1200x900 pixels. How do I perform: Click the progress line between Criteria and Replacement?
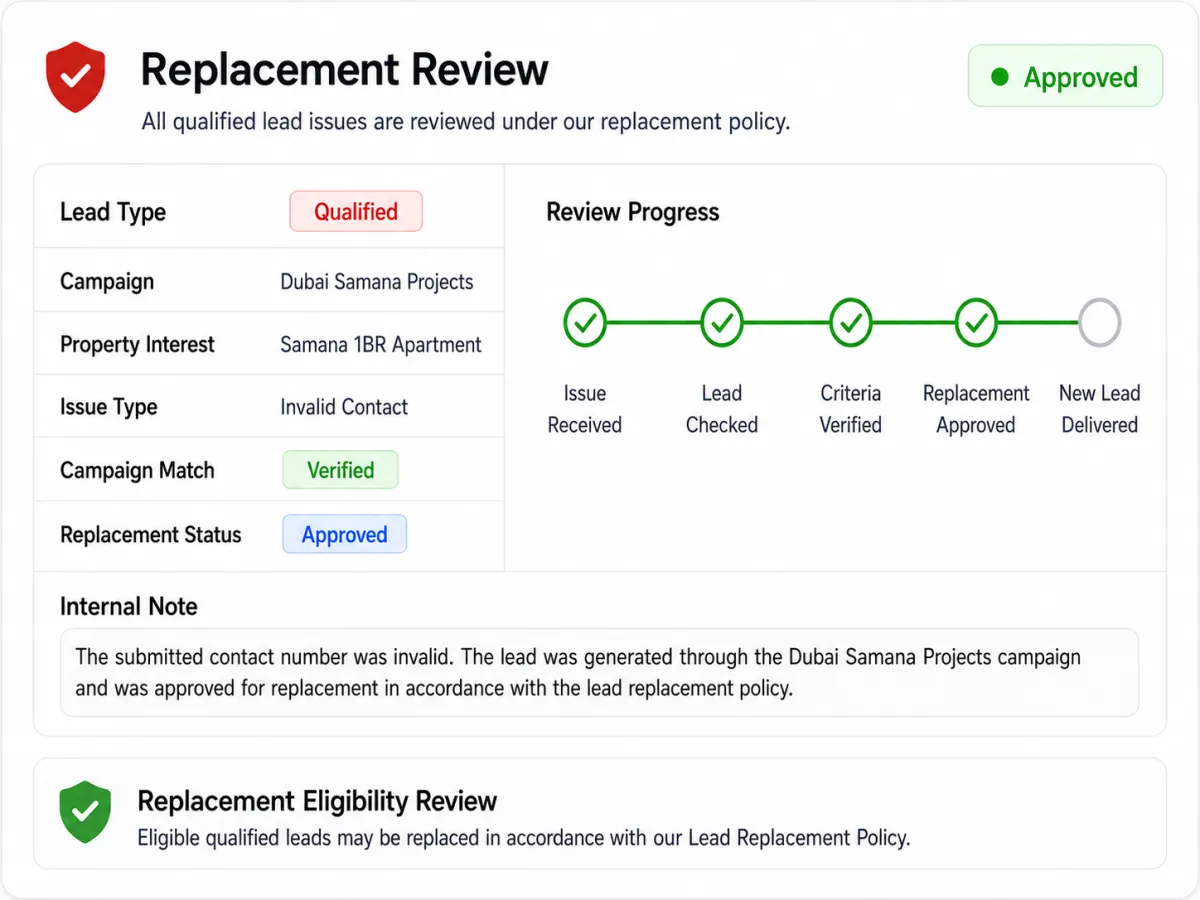[913, 323]
